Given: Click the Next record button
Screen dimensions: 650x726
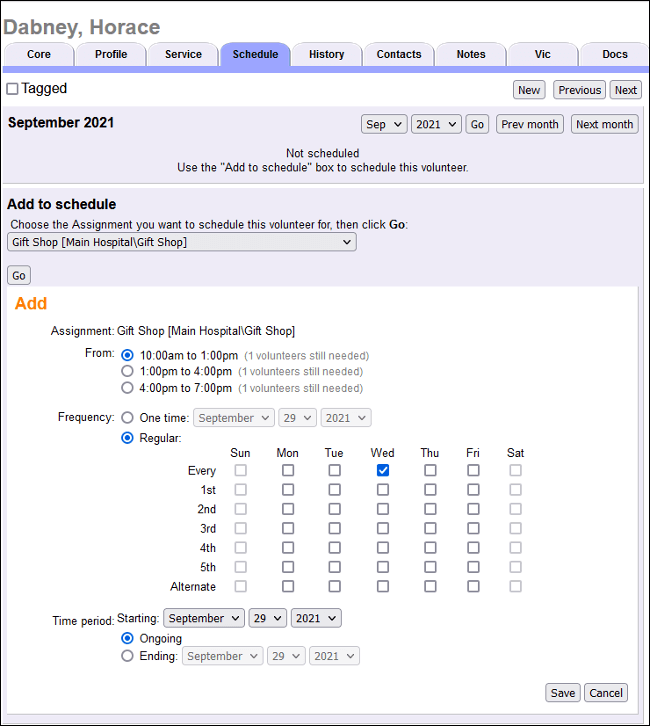Looking at the screenshot, I should (x=626, y=90).
